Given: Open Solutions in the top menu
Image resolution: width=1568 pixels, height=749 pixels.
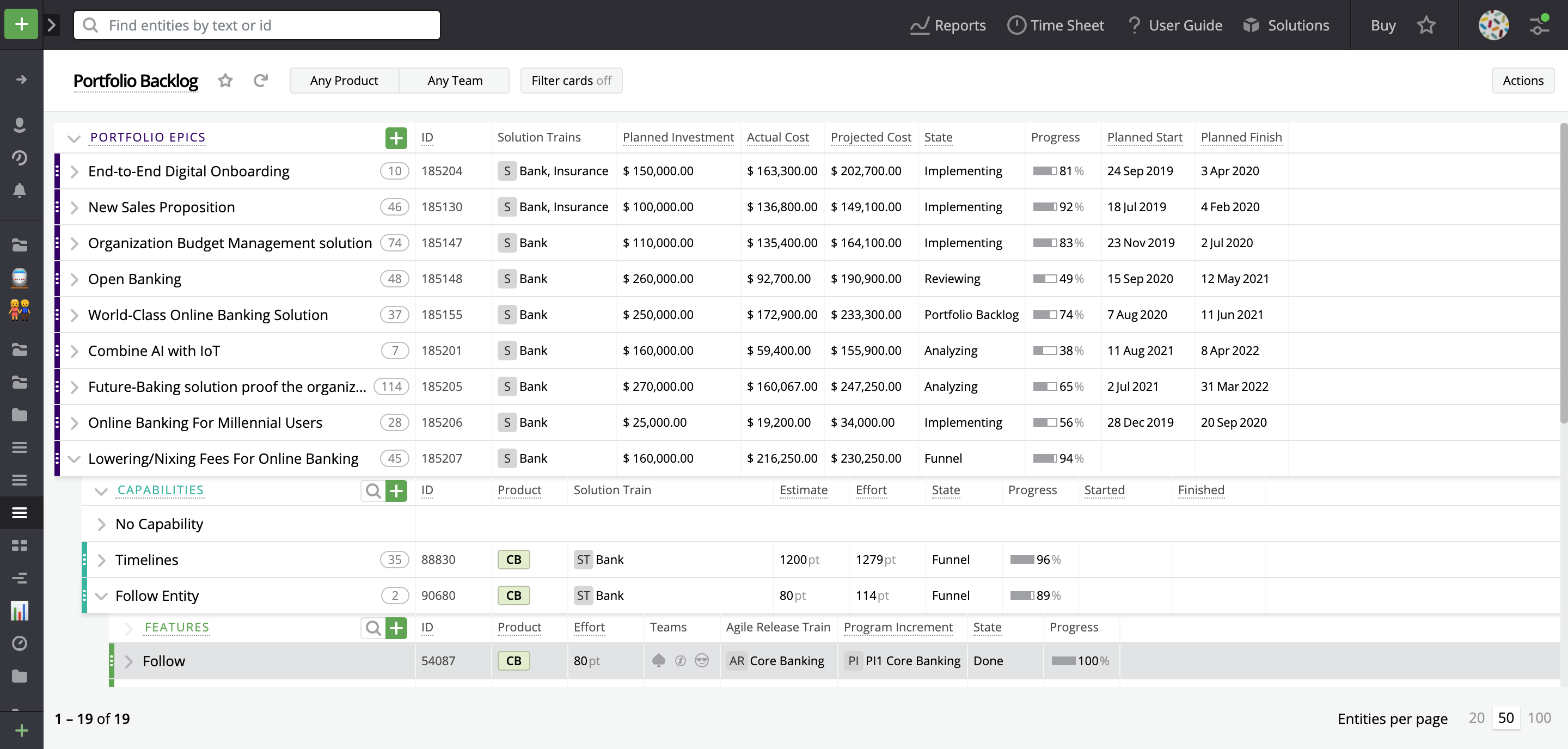Looking at the screenshot, I should click(1286, 25).
